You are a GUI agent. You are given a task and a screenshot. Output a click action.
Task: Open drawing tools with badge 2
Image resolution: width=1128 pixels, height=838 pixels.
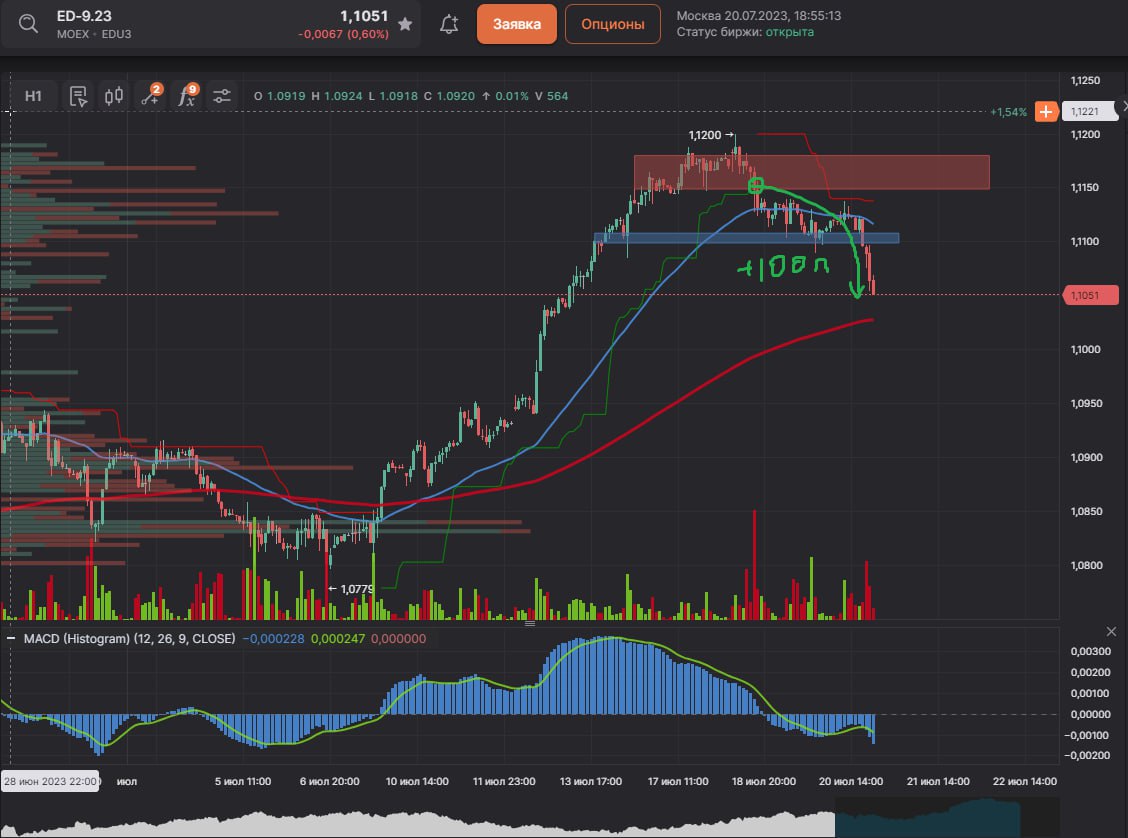(x=150, y=96)
